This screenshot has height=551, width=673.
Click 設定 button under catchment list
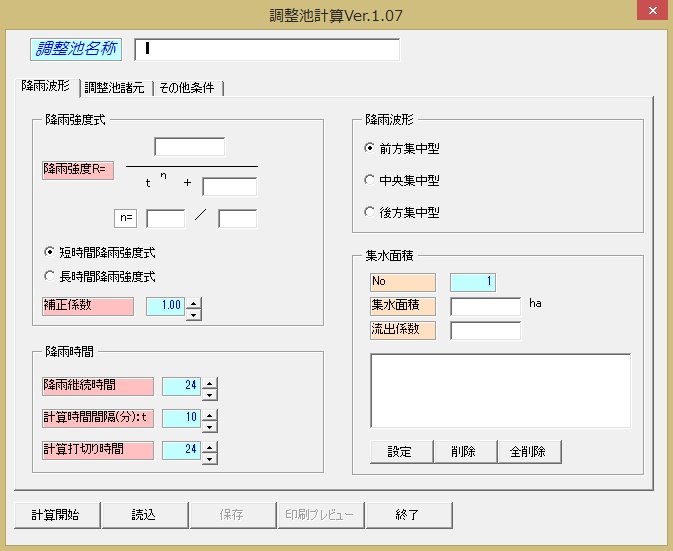pyautogui.click(x=400, y=452)
